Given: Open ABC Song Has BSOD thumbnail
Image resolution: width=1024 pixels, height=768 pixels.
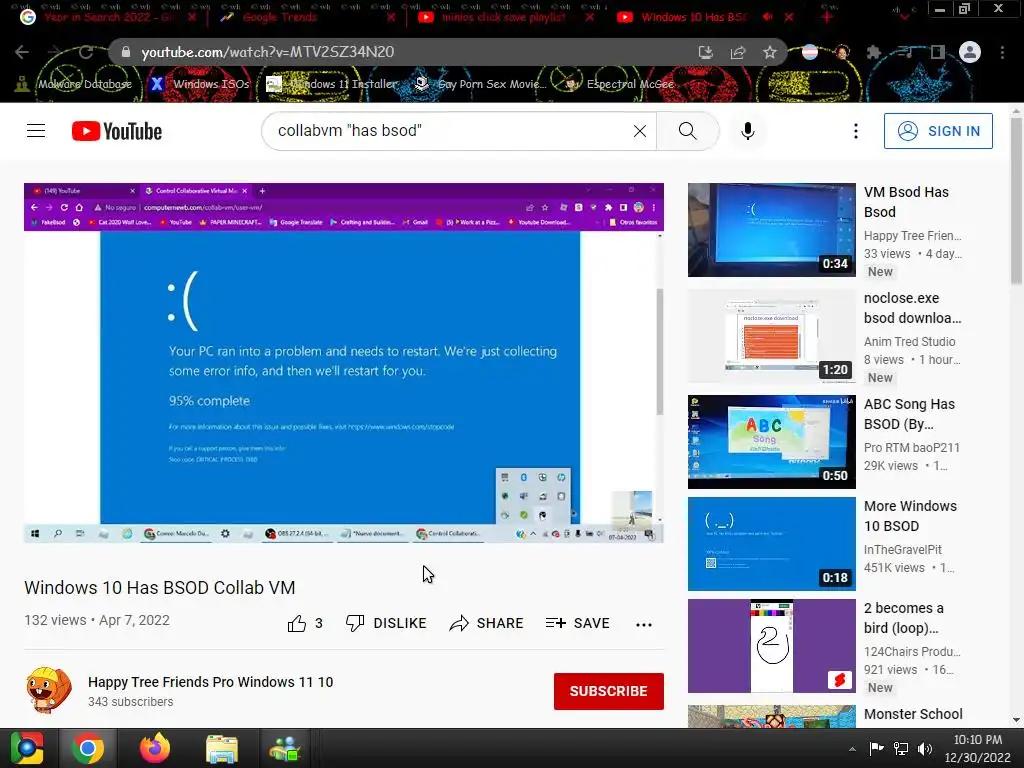Looking at the screenshot, I should pos(771,441).
